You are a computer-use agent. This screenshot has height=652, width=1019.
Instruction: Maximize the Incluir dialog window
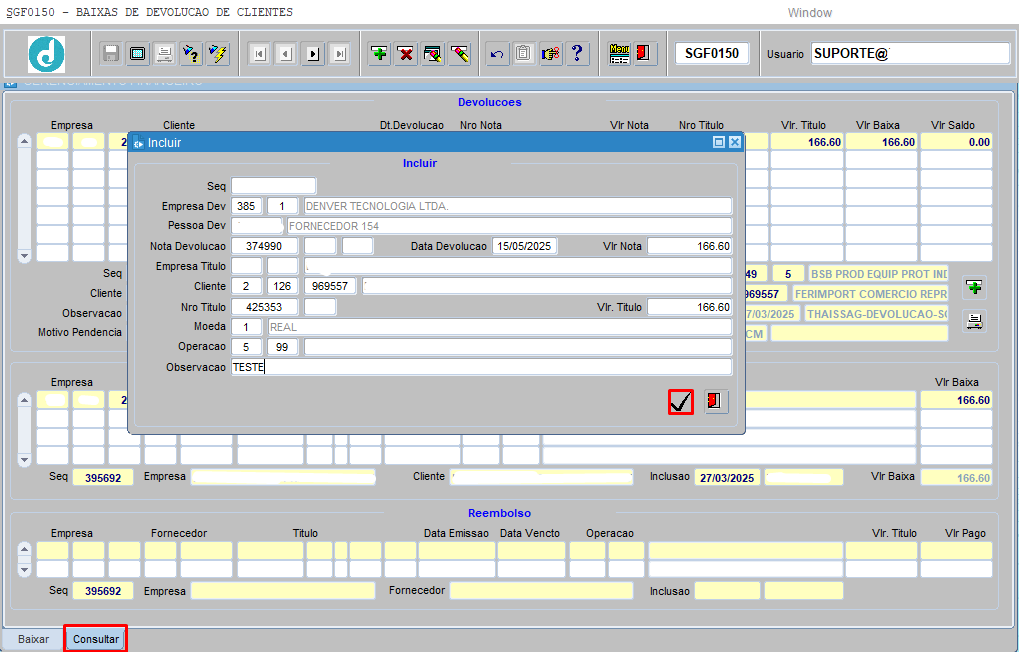(718, 143)
